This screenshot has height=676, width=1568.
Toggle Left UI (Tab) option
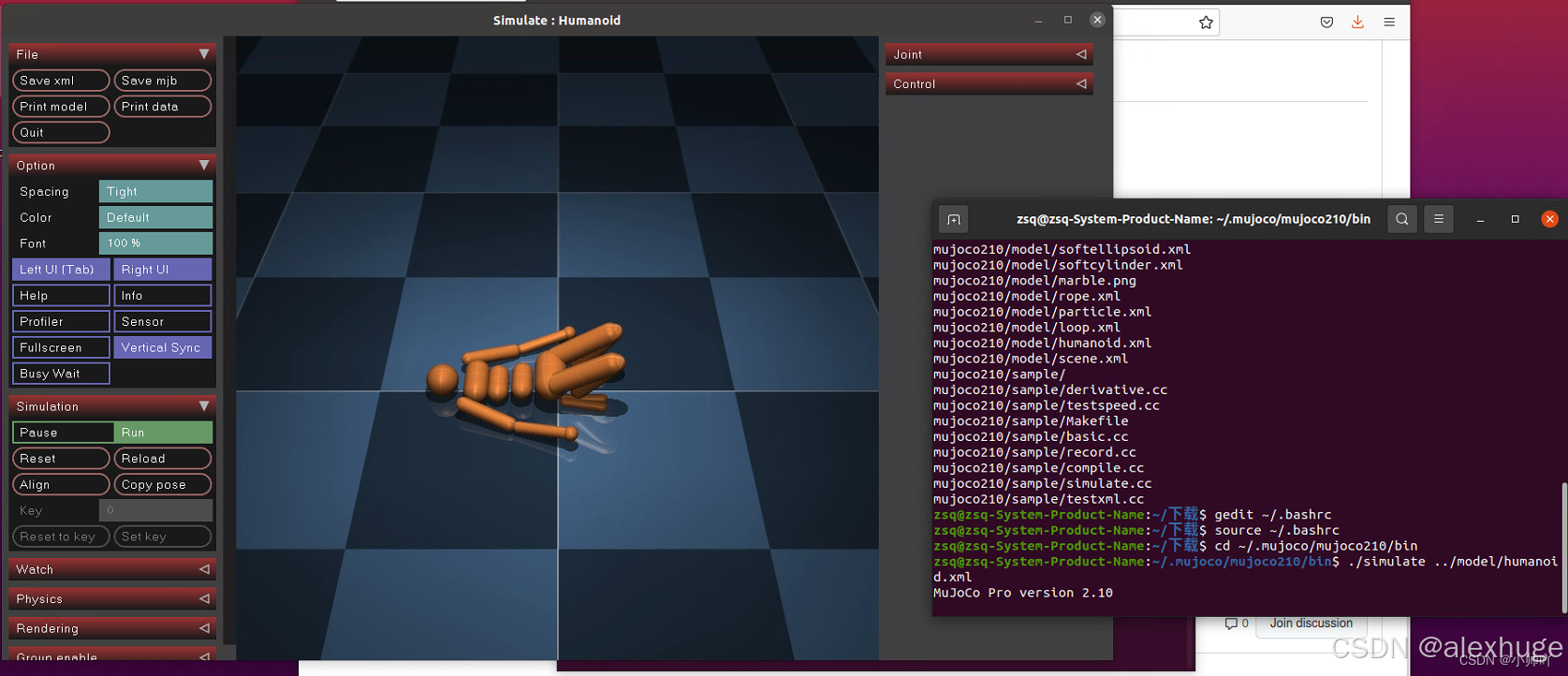point(61,270)
